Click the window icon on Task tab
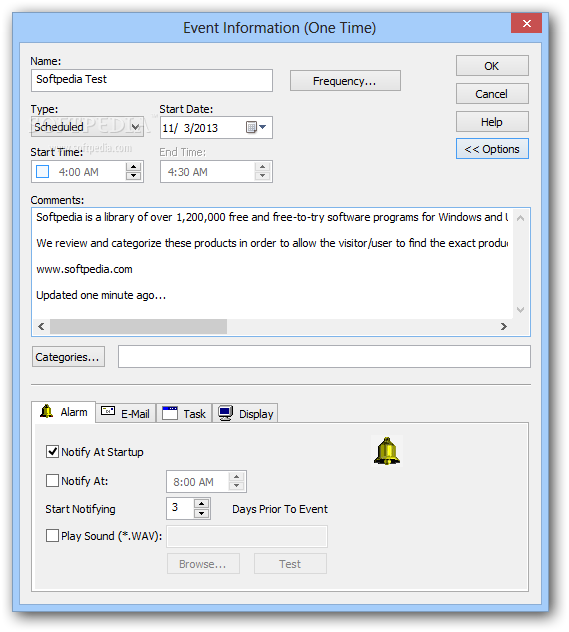Viewport: 569px width, 632px height. [169, 413]
